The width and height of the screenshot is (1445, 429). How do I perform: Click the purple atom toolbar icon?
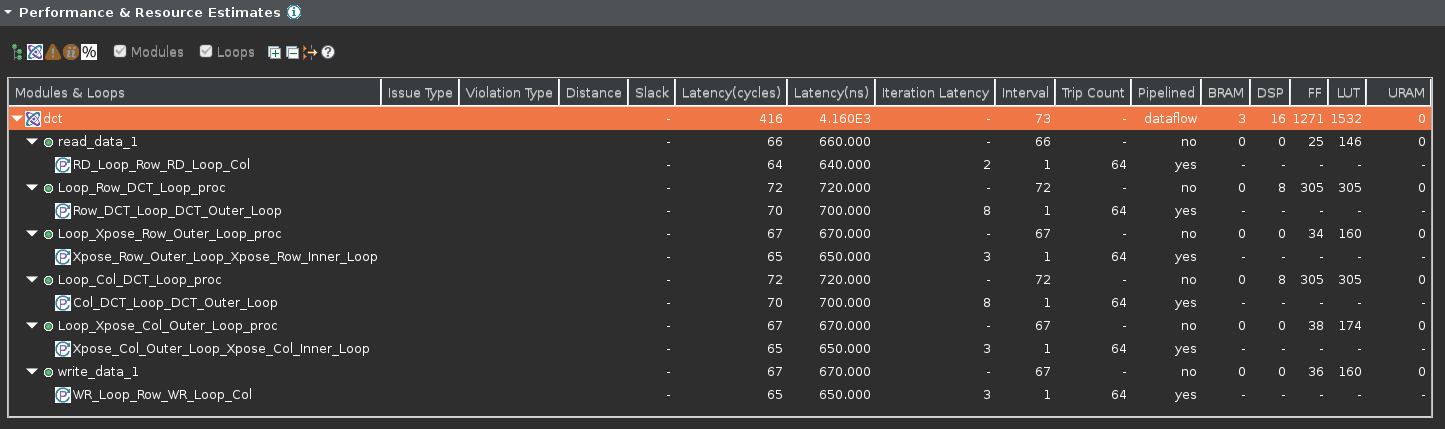(x=34, y=52)
